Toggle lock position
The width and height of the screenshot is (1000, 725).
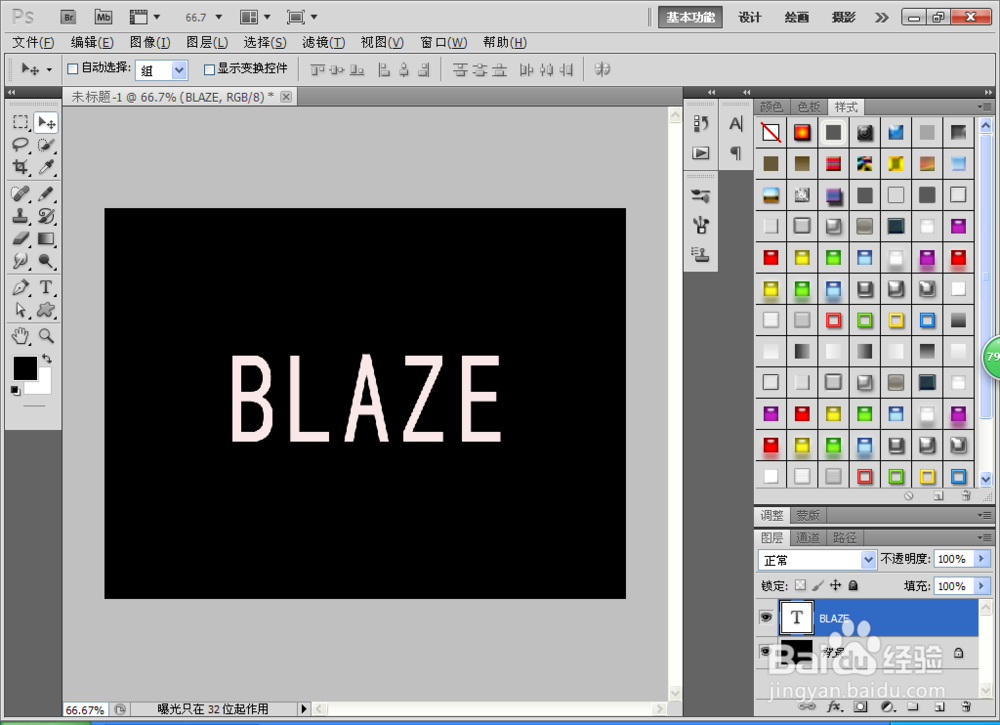[835, 585]
